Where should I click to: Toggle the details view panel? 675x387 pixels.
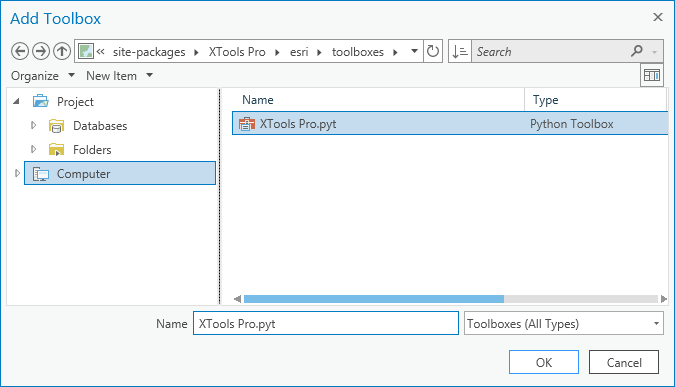coord(651,75)
